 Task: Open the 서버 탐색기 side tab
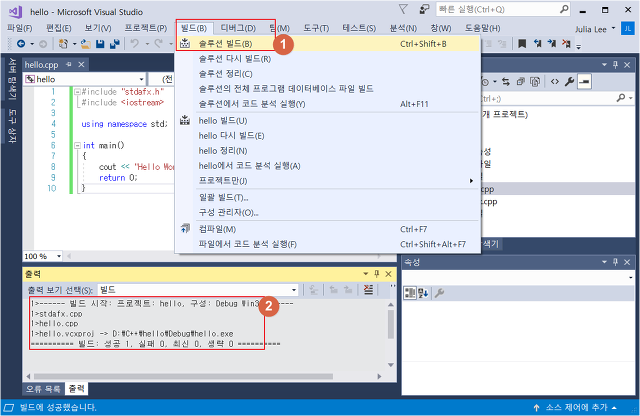tap(12, 79)
